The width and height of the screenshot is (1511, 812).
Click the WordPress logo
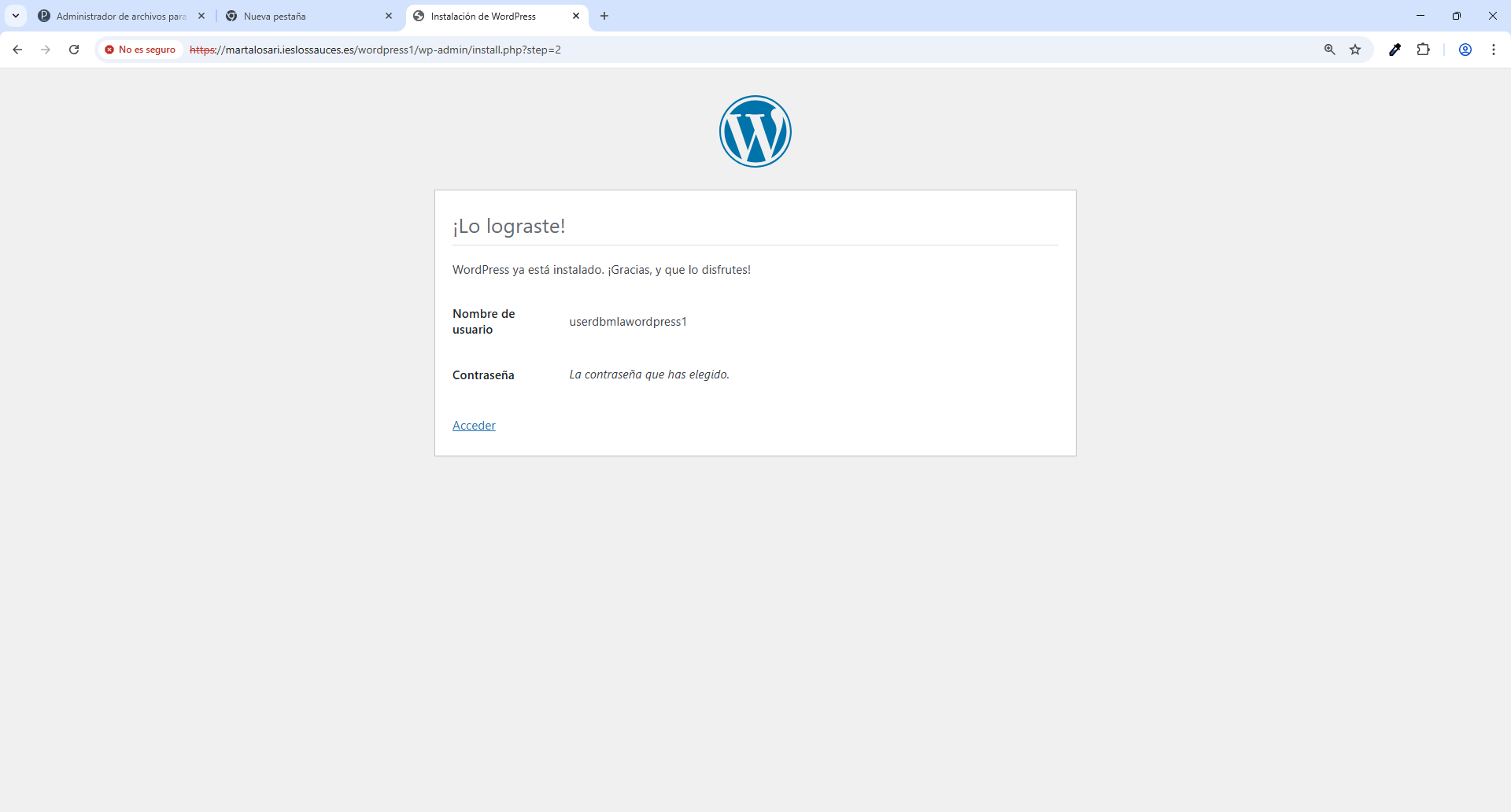coord(755,131)
